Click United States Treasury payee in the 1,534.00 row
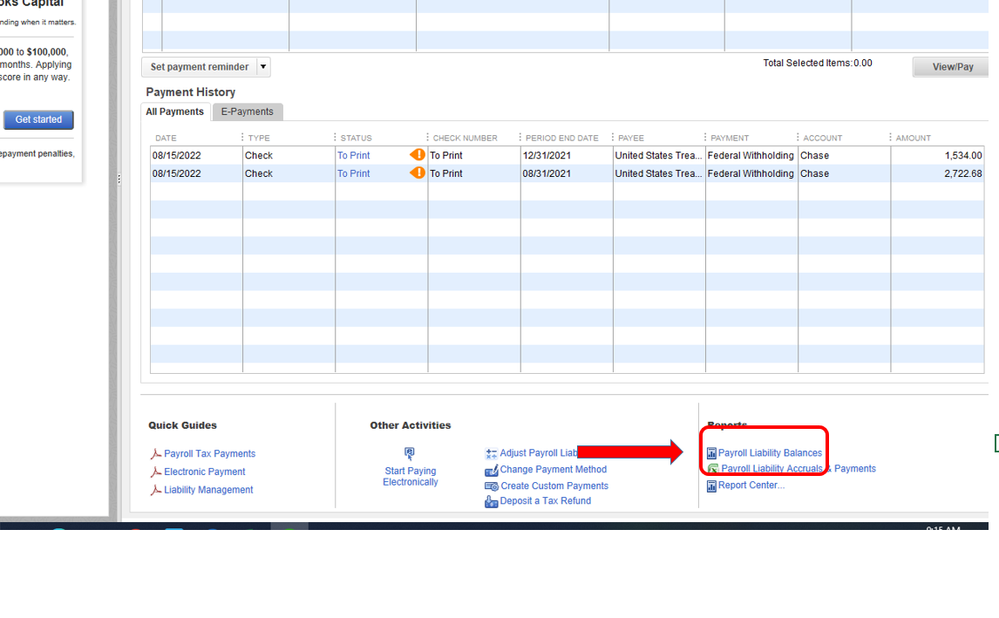The width and height of the screenshot is (999, 618). 658,155
